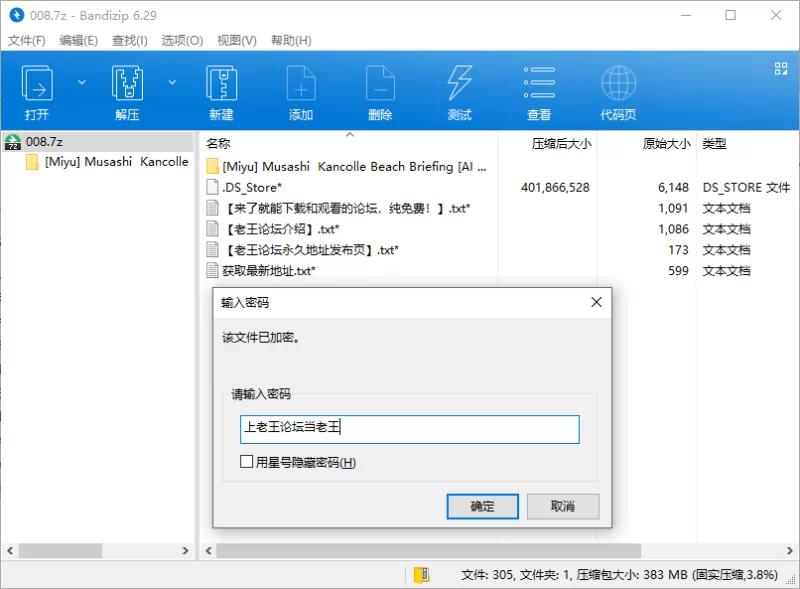
Task: Click right scroll arrow of file list
Action: [x=790, y=551]
